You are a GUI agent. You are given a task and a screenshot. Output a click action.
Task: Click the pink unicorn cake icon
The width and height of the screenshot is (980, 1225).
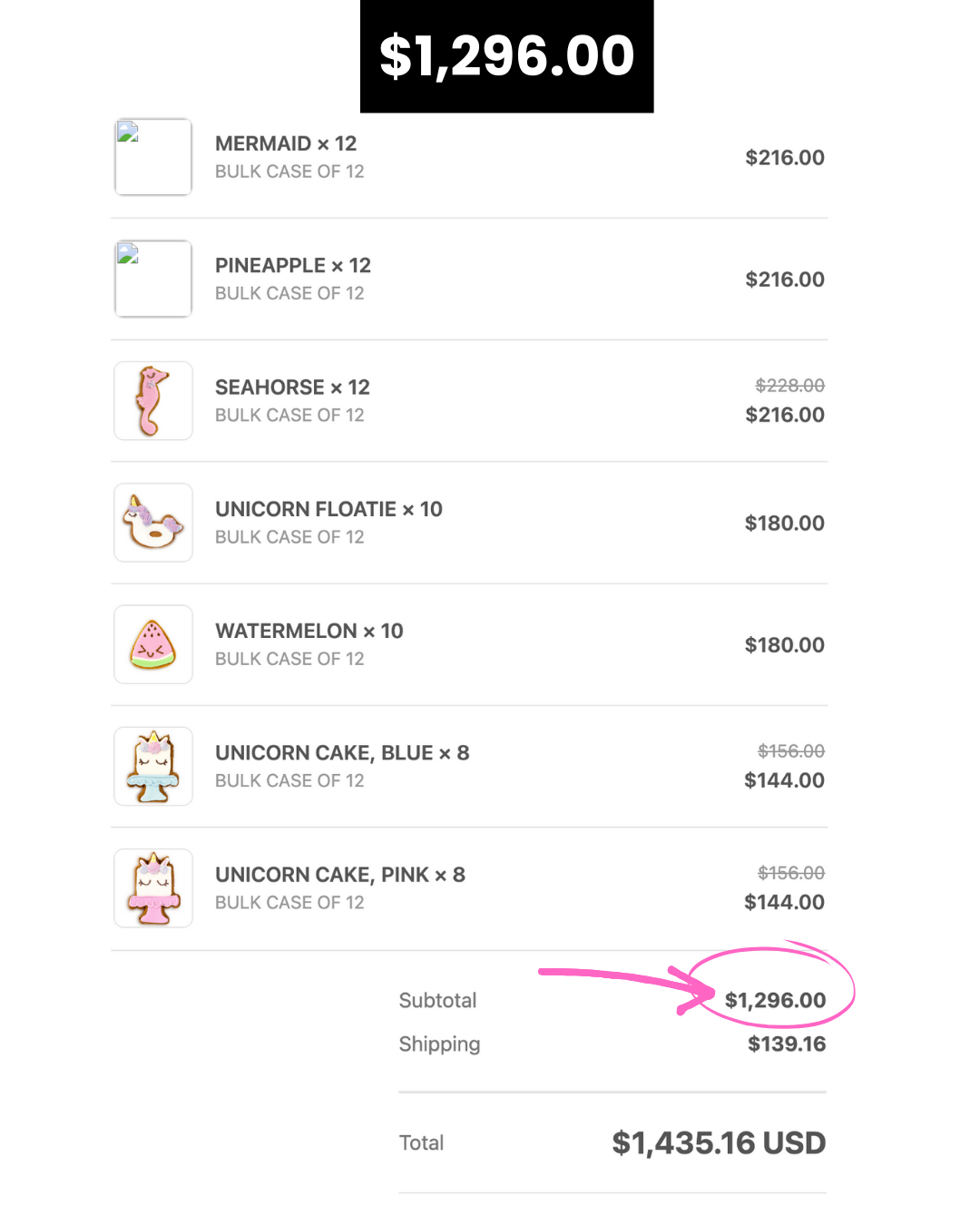[x=153, y=888]
